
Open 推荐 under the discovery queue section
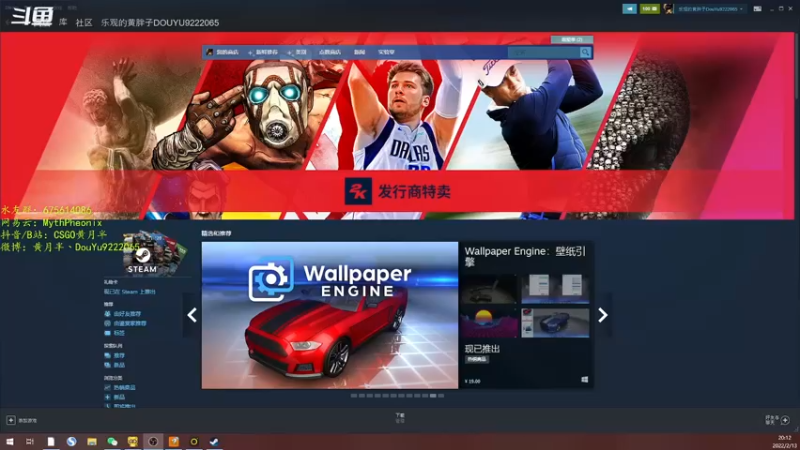119,356
